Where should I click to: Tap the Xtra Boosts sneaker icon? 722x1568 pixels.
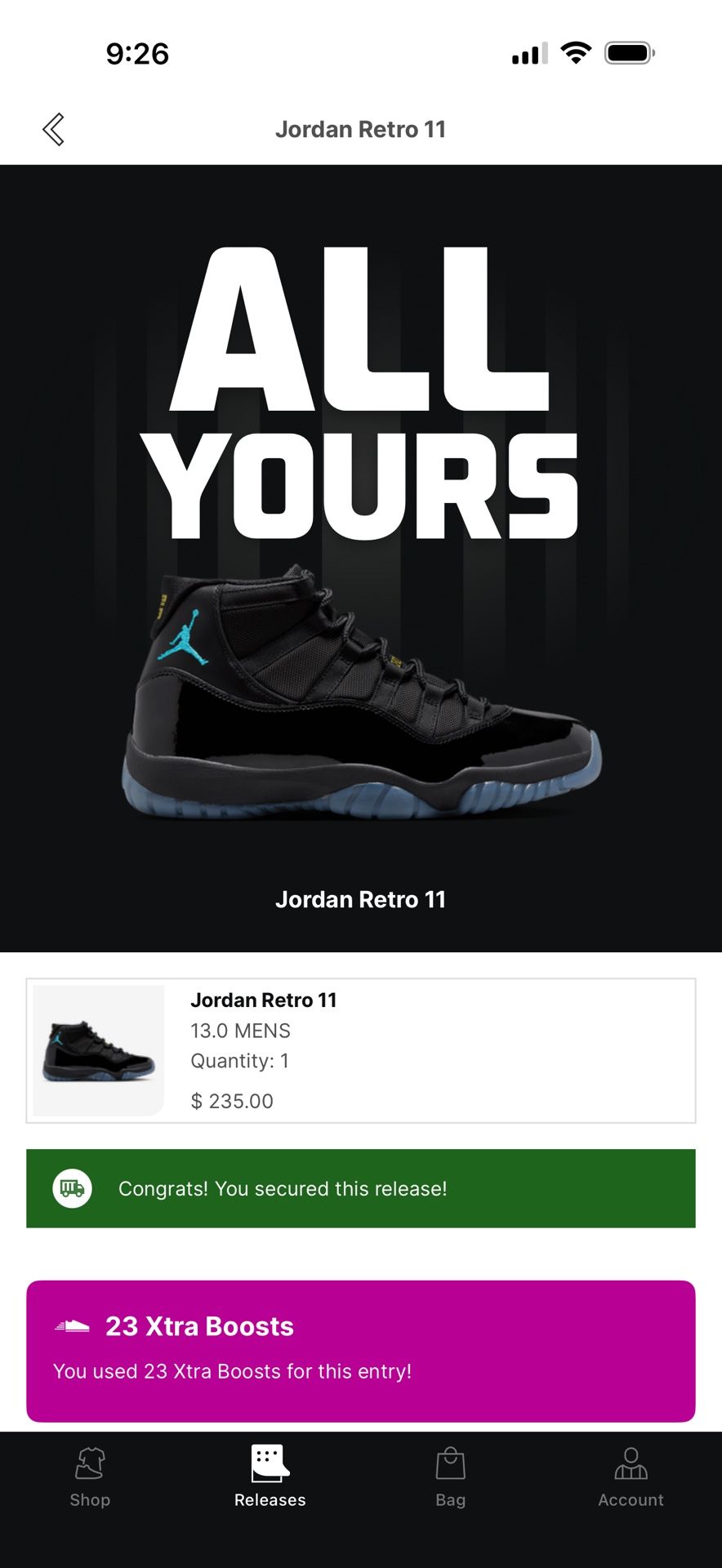click(x=73, y=1326)
